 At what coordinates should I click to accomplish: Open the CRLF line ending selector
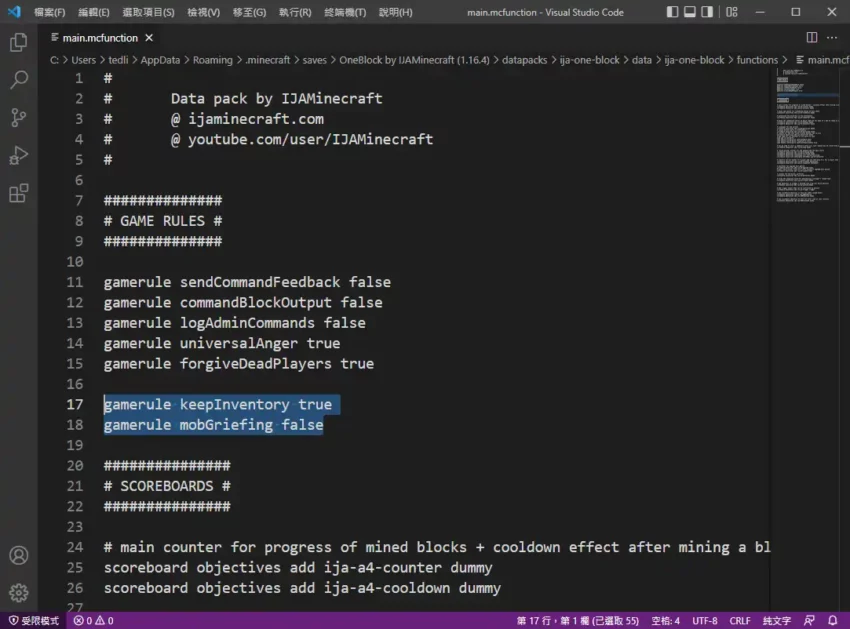740,621
